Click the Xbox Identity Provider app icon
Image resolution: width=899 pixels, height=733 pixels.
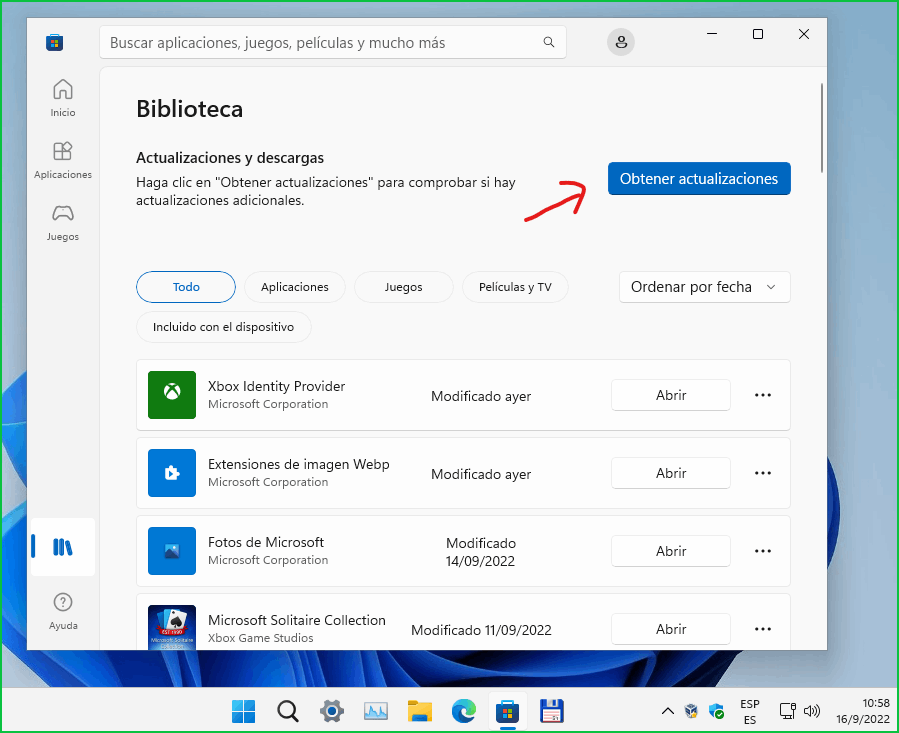[x=172, y=395]
